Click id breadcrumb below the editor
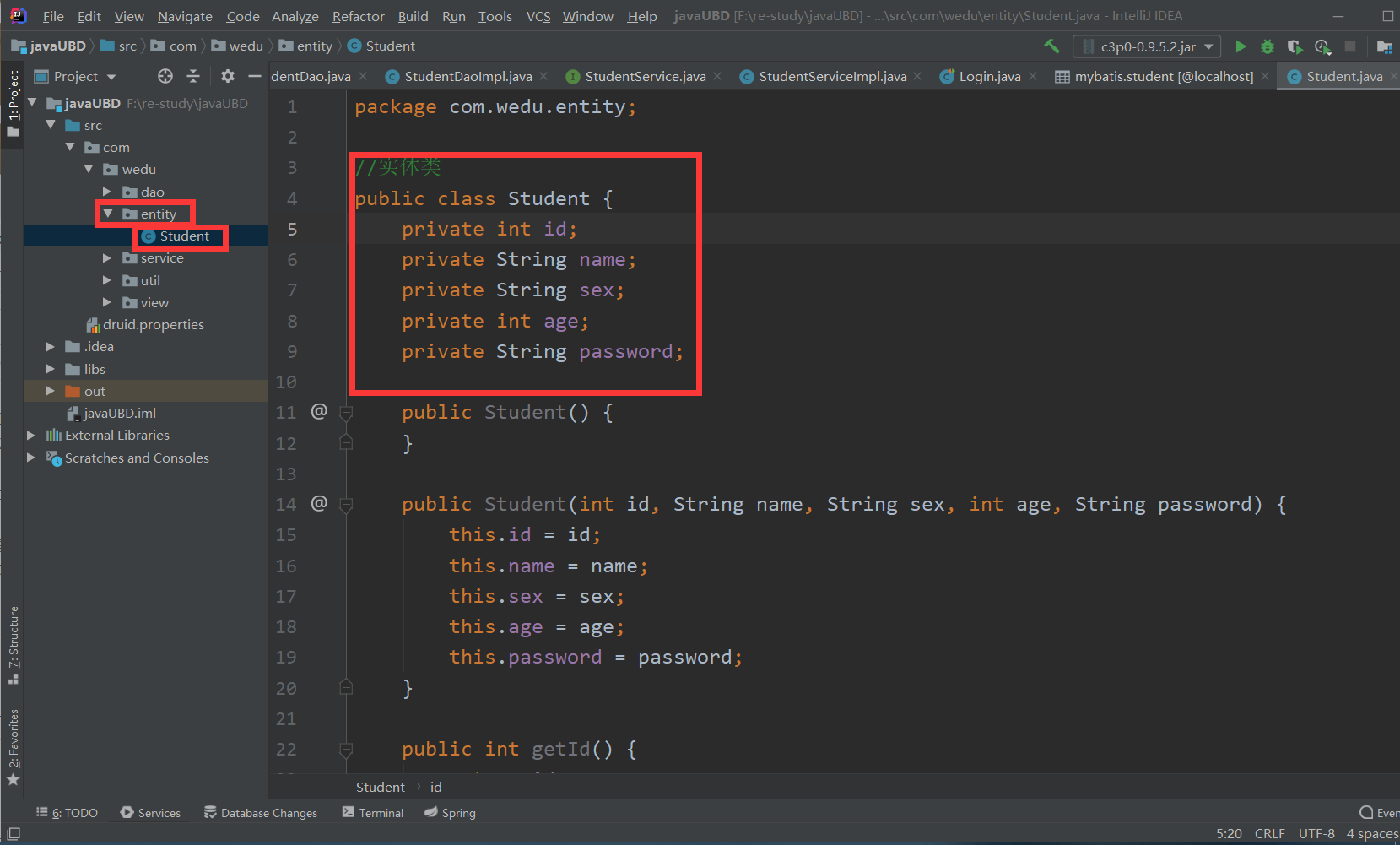 coord(435,787)
